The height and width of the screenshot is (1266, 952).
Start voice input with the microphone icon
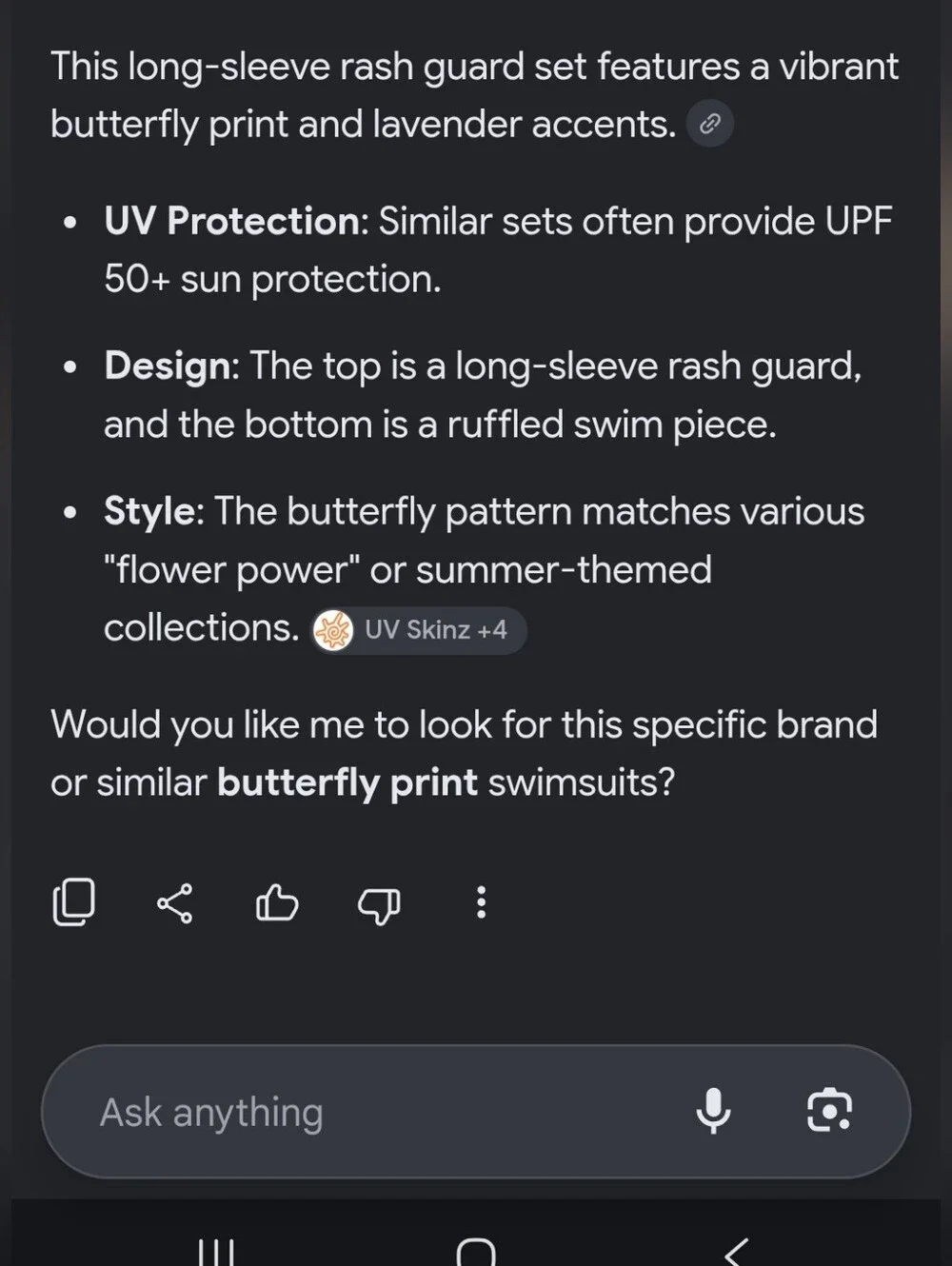[x=713, y=1111]
